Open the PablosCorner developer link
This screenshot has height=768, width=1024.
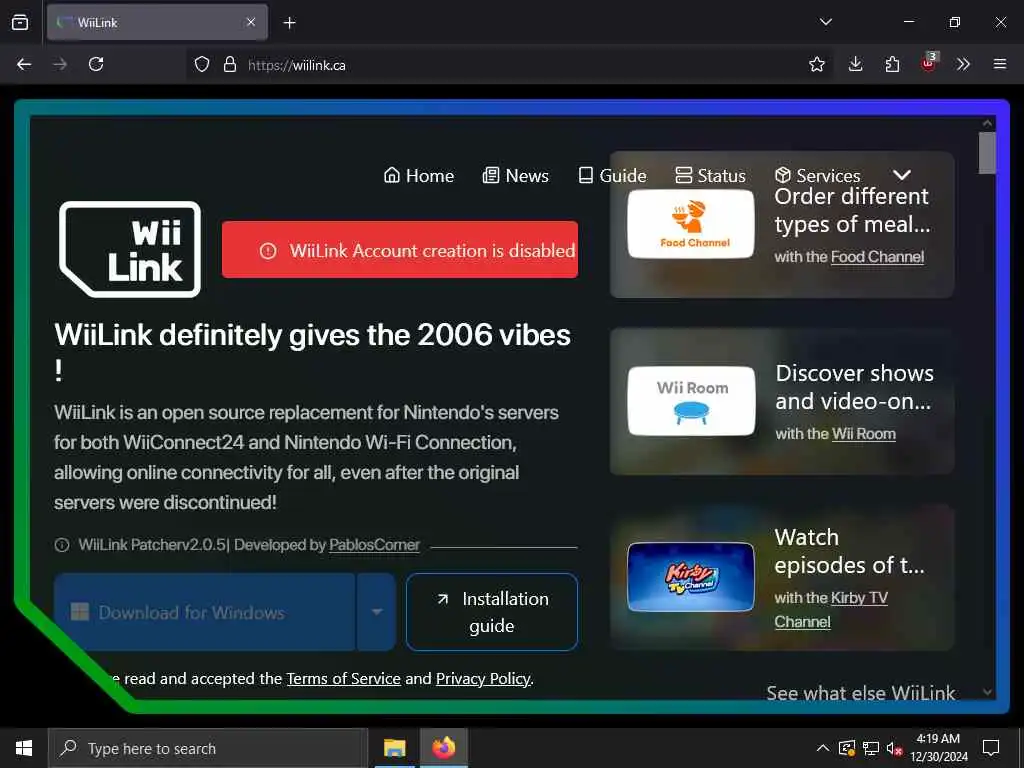pos(374,545)
